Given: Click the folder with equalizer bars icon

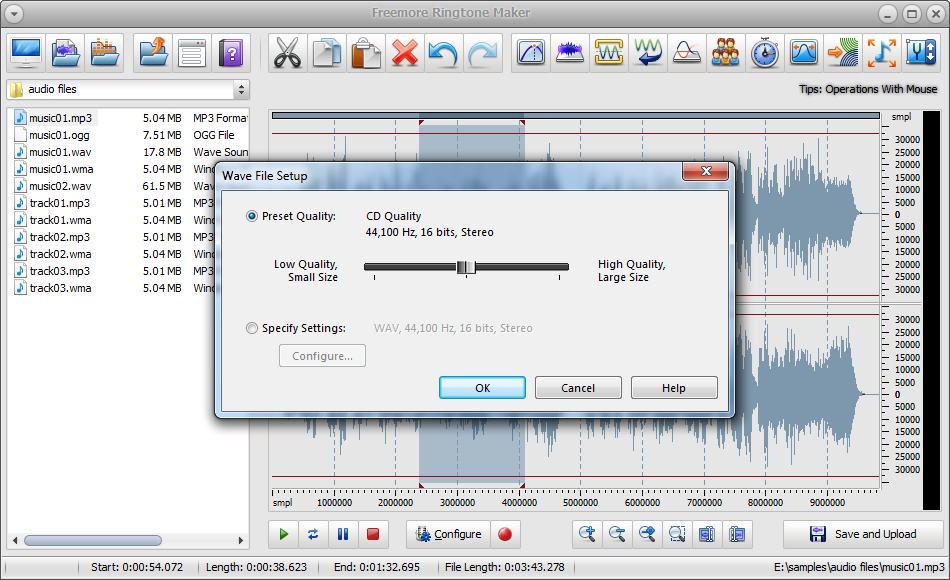Looking at the screenshot, I should pos(105,53).
